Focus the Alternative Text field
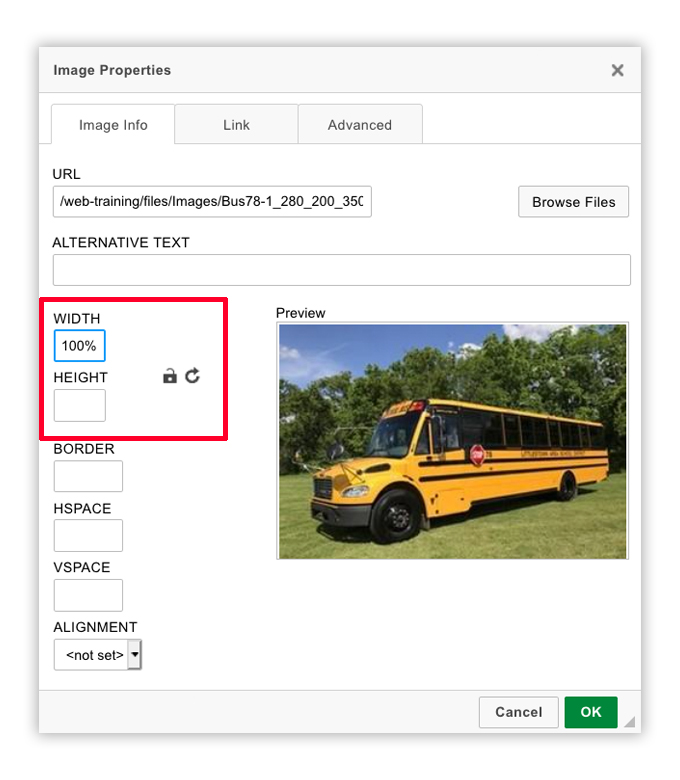This screenshot has height=780, width=680. coord(341,270)
